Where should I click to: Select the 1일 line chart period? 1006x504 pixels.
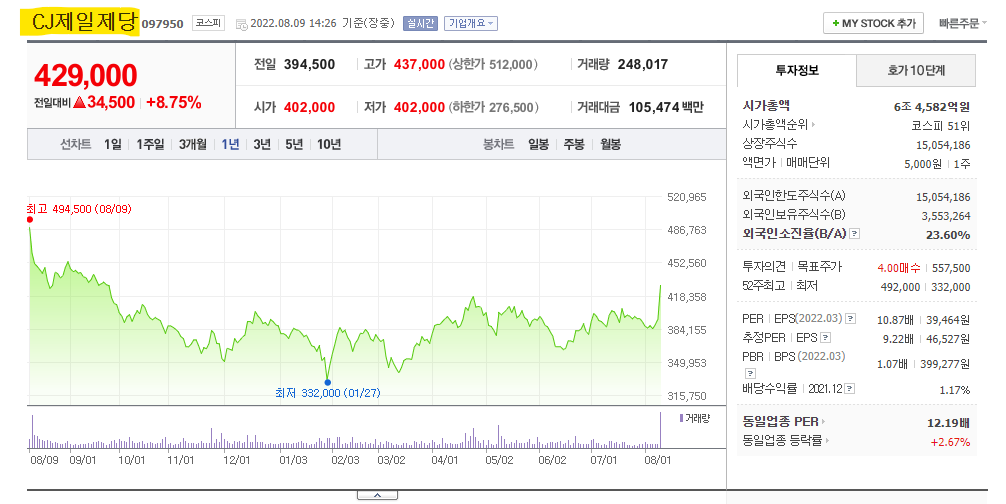click(x=112, y=144)
